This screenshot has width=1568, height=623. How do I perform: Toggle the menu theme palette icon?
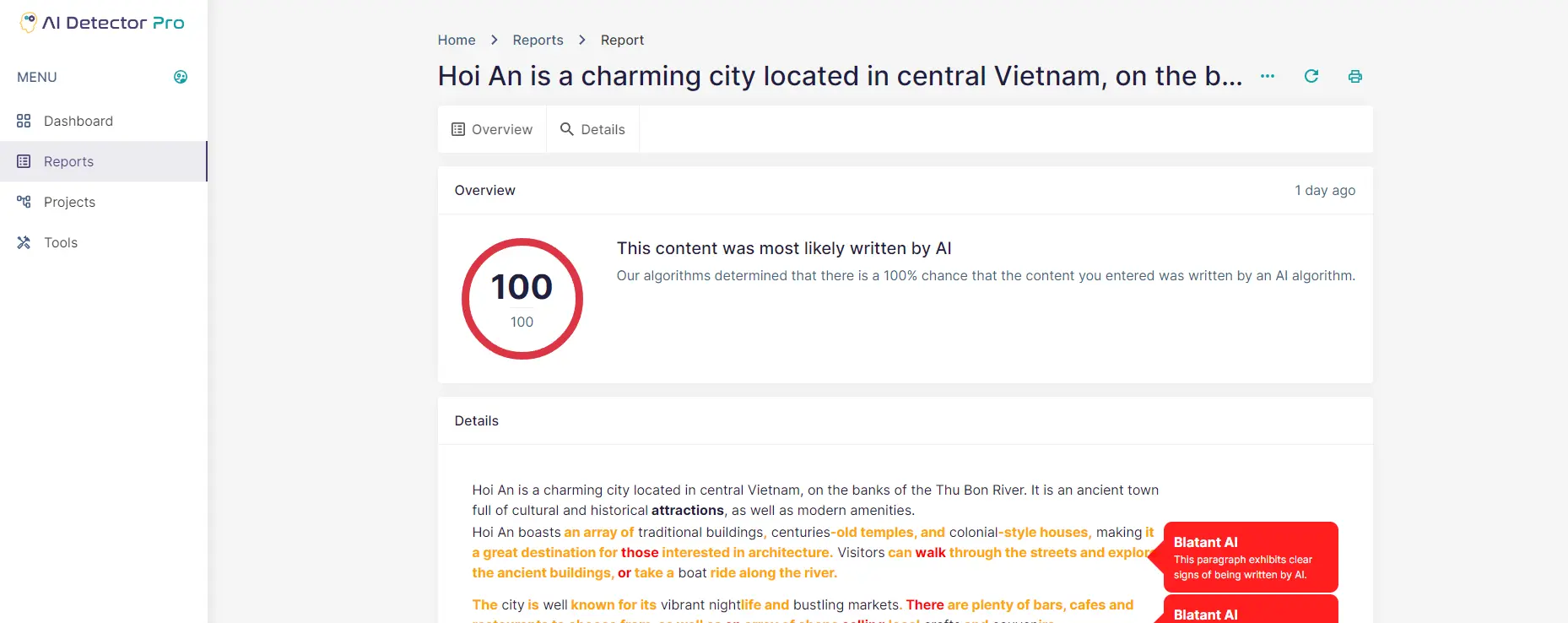pyautogui.click(x=181, y=77)
